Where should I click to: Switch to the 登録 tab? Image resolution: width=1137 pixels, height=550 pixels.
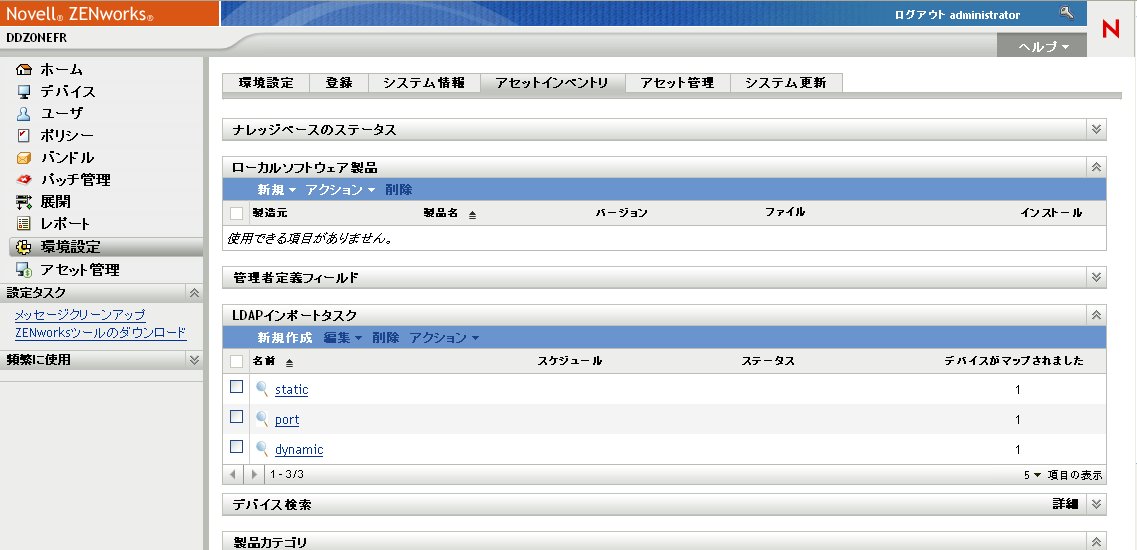(x=339, y=83)
